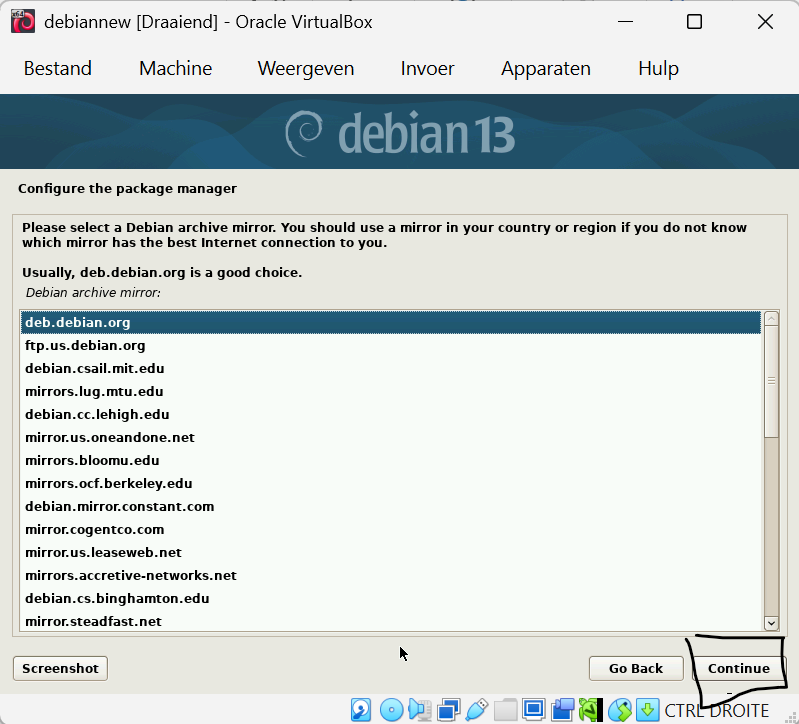Open the optical drive status icon
The width and height of the screenshot is (799, 724).
391,710
